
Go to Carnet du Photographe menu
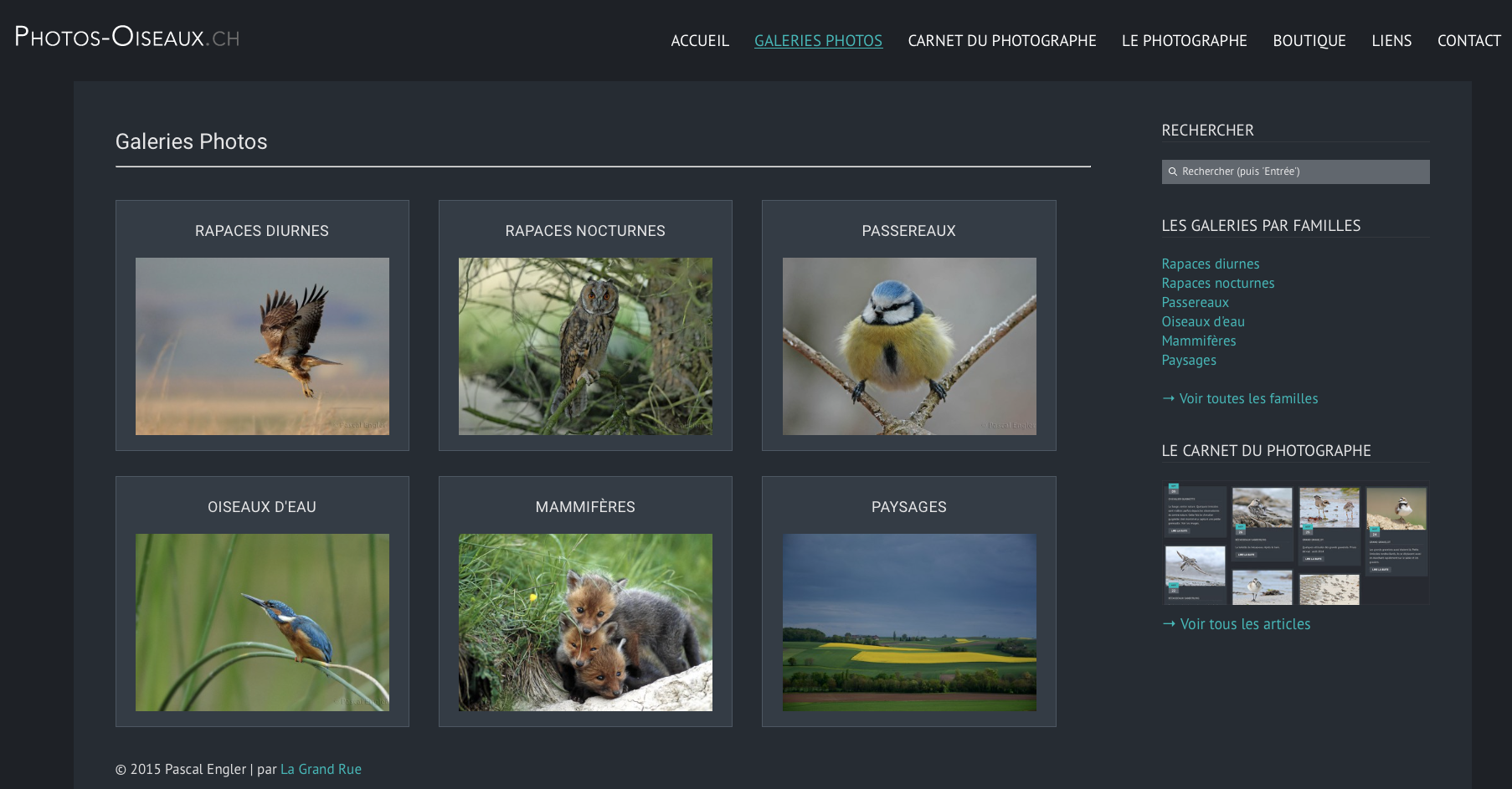click(1001, 41)
